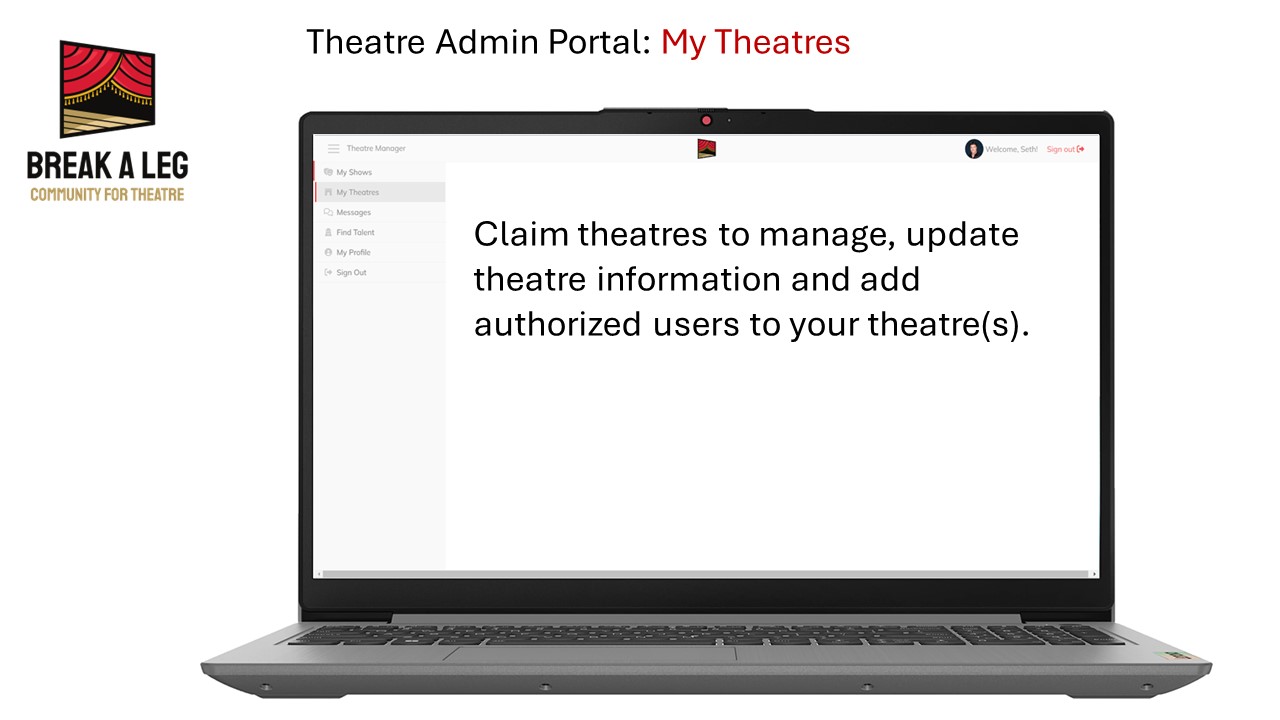Image resolution: width=1280 pixels, height=720 pixels.
Task: Go to Find Talent label in the sidebar
Action: (356, 232)
